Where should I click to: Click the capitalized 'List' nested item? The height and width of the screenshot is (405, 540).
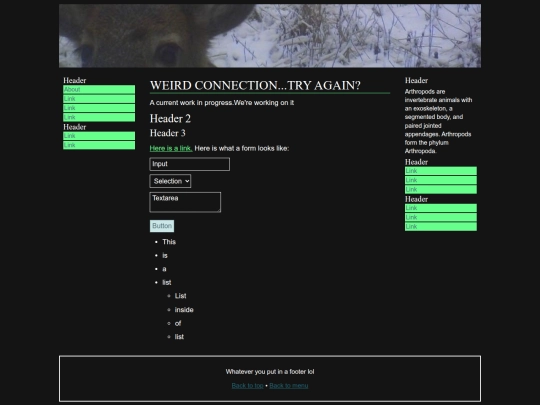[x=180, y=296]
